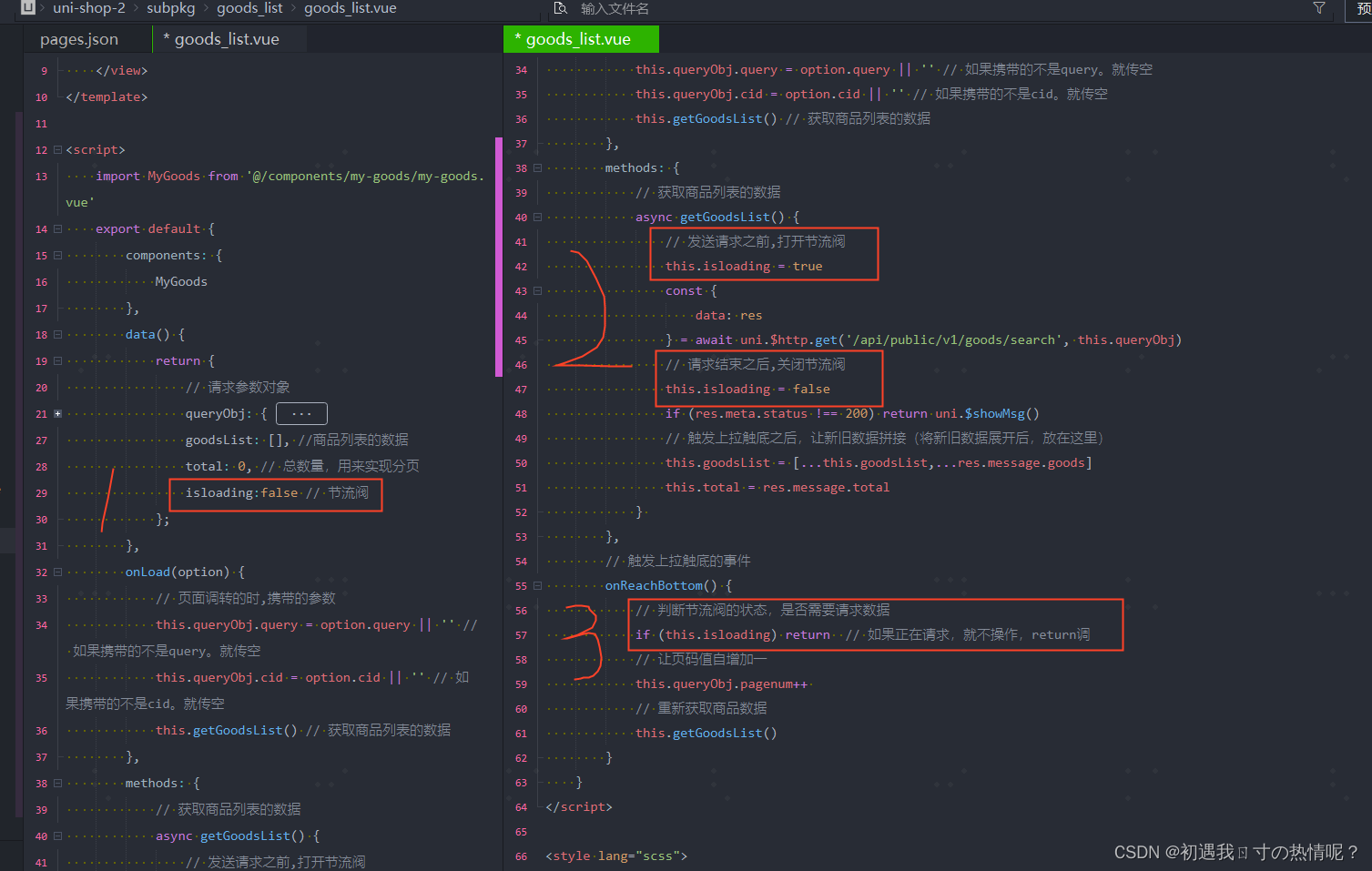Click '</view>' tag on left line 9

(x=121, y=70)
